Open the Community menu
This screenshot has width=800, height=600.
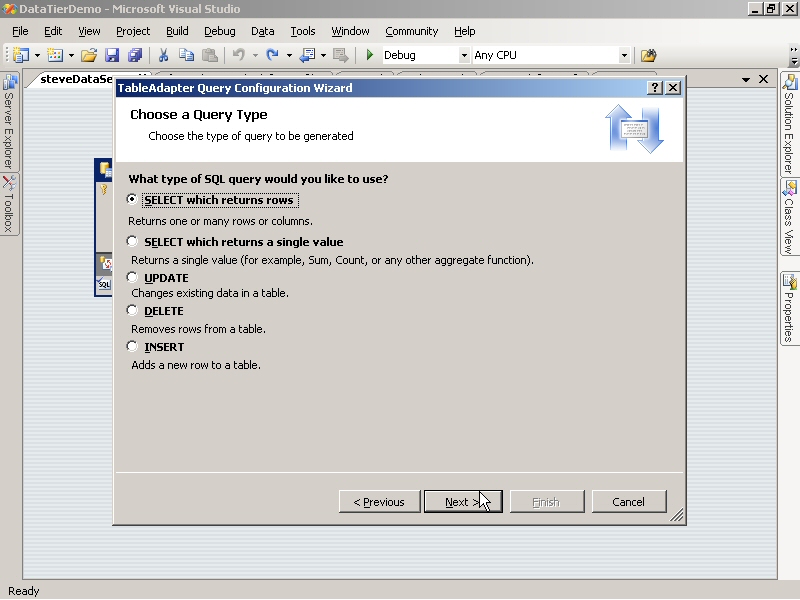(412, 31)
